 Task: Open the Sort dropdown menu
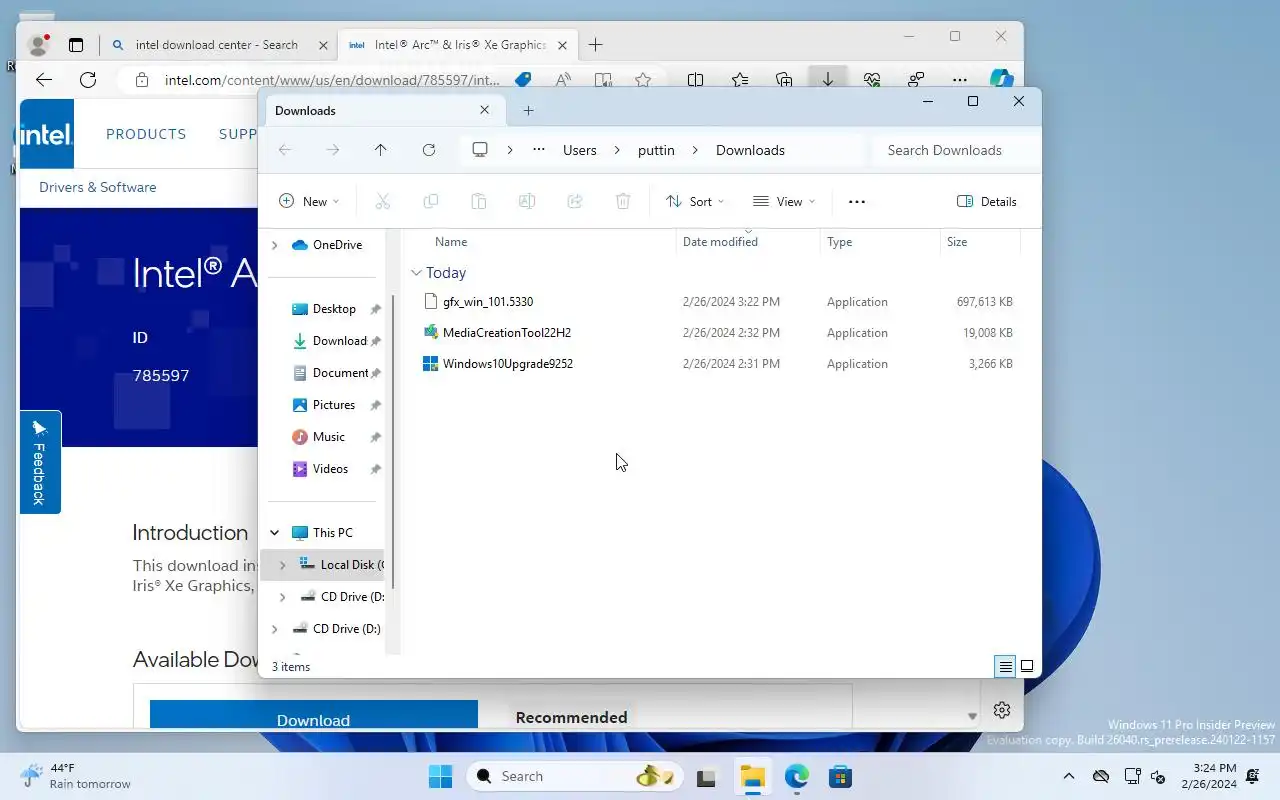click(695, 201)
